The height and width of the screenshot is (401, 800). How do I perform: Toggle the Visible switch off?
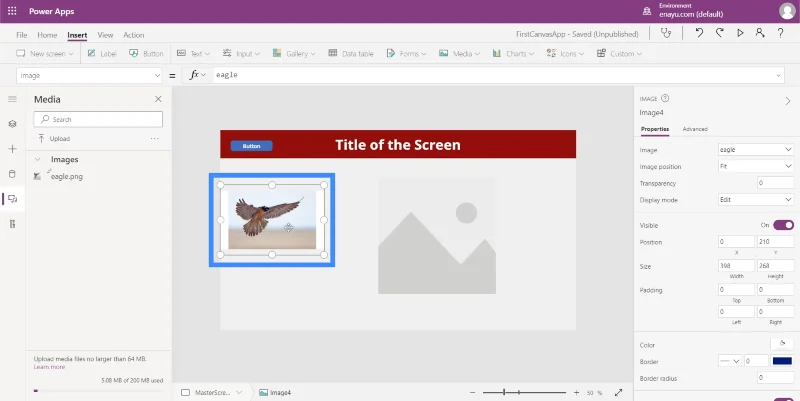tap(783, 225)
